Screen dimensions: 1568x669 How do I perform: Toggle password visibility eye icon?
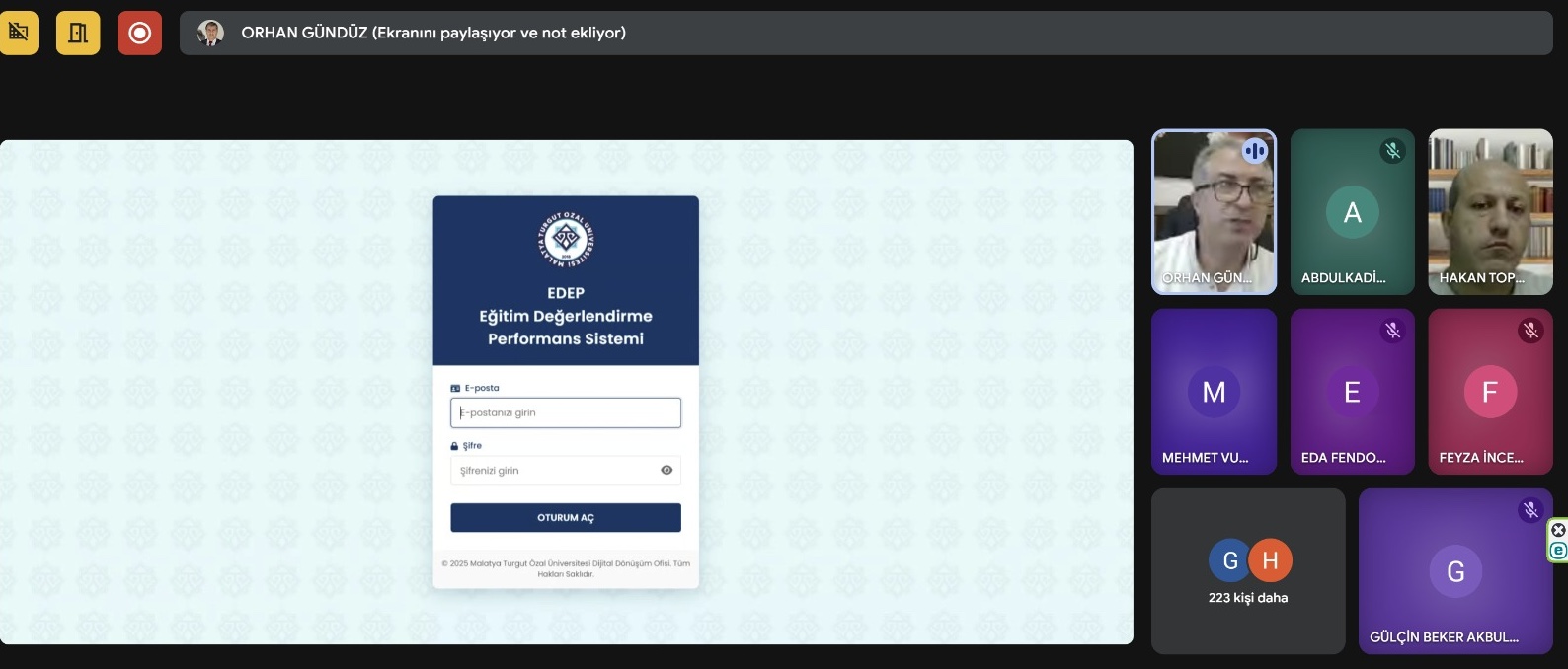pyautogui.click(x=666, y=471)
